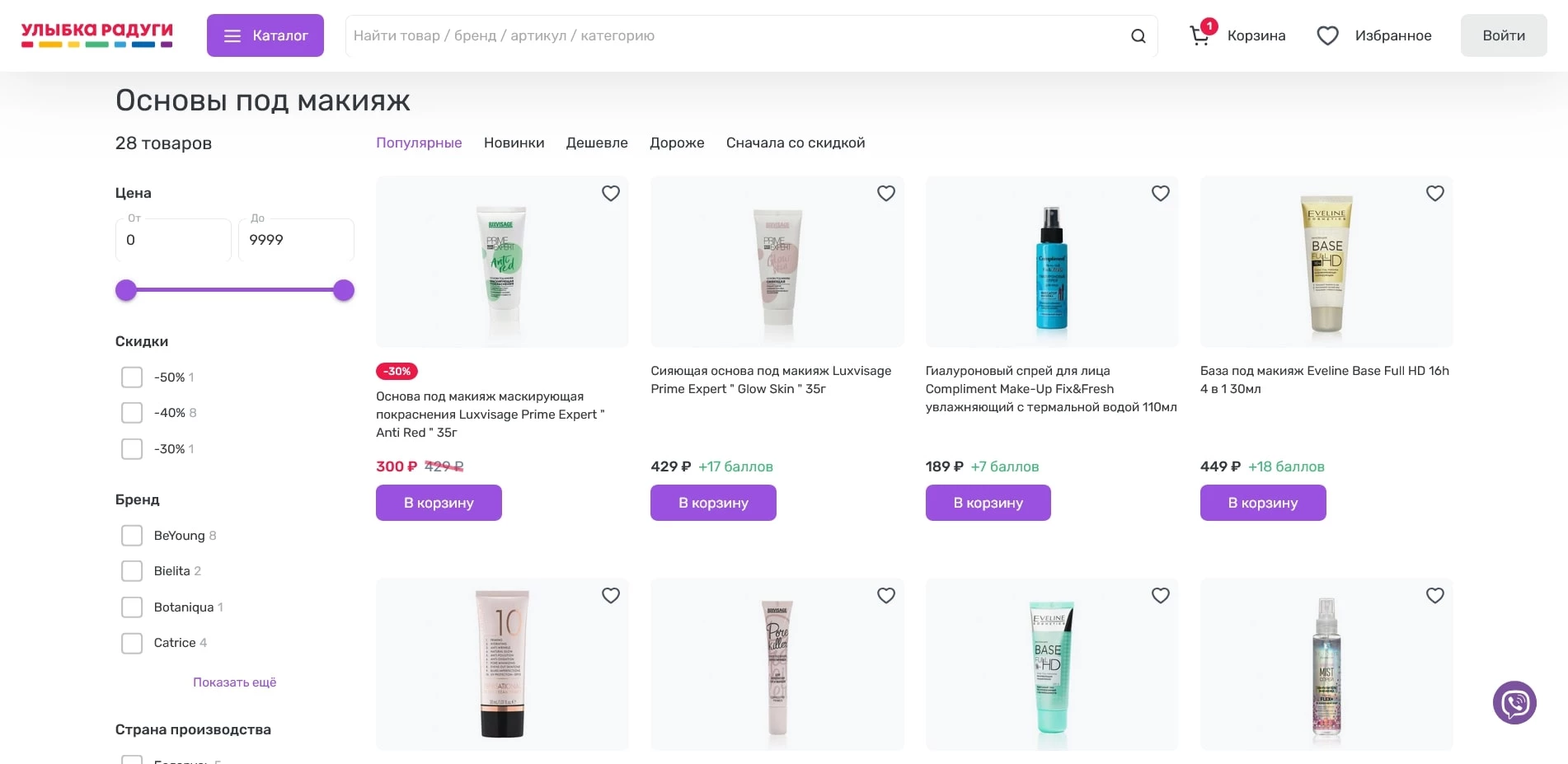Screen dimensions: 1568x764
Task: Sort by Новинки
Action: (x=514, y=143)
